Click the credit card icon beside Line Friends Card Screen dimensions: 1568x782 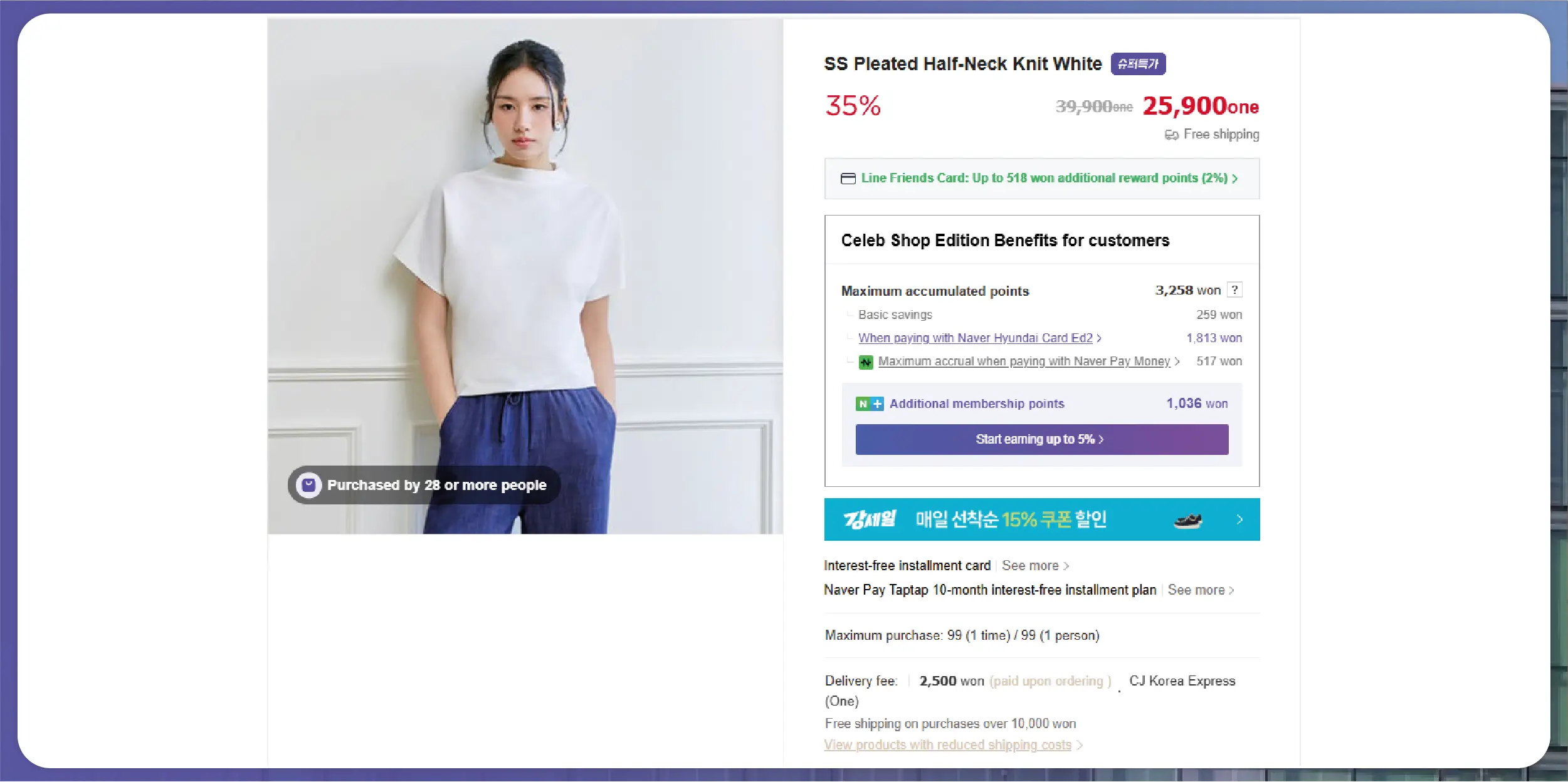tap(848, 179)
